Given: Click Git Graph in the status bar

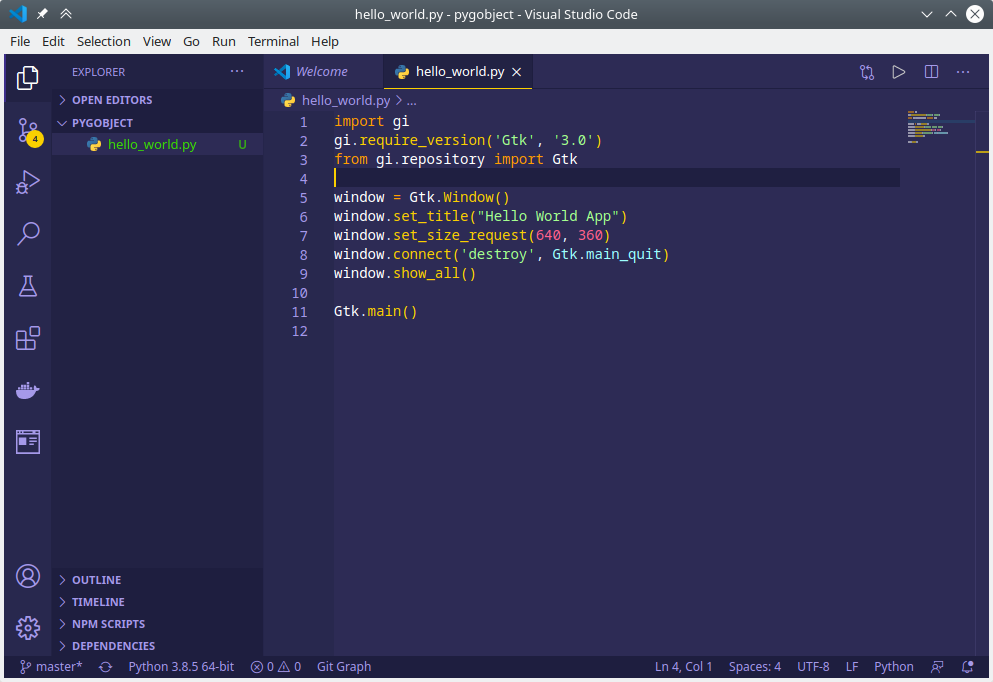Looking at the screenshot, I should 343,666.
